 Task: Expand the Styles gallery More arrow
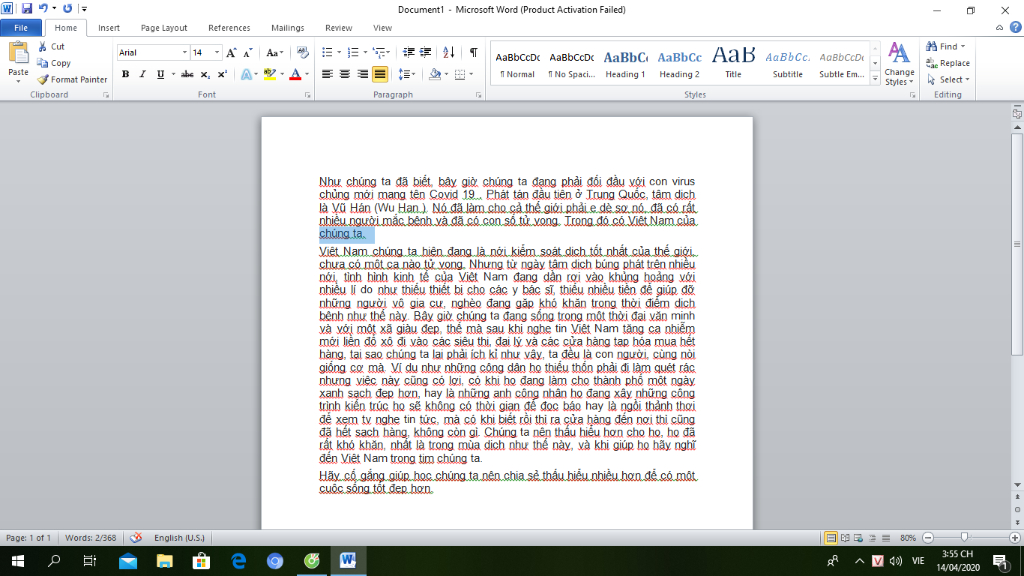tap(875, 78)
